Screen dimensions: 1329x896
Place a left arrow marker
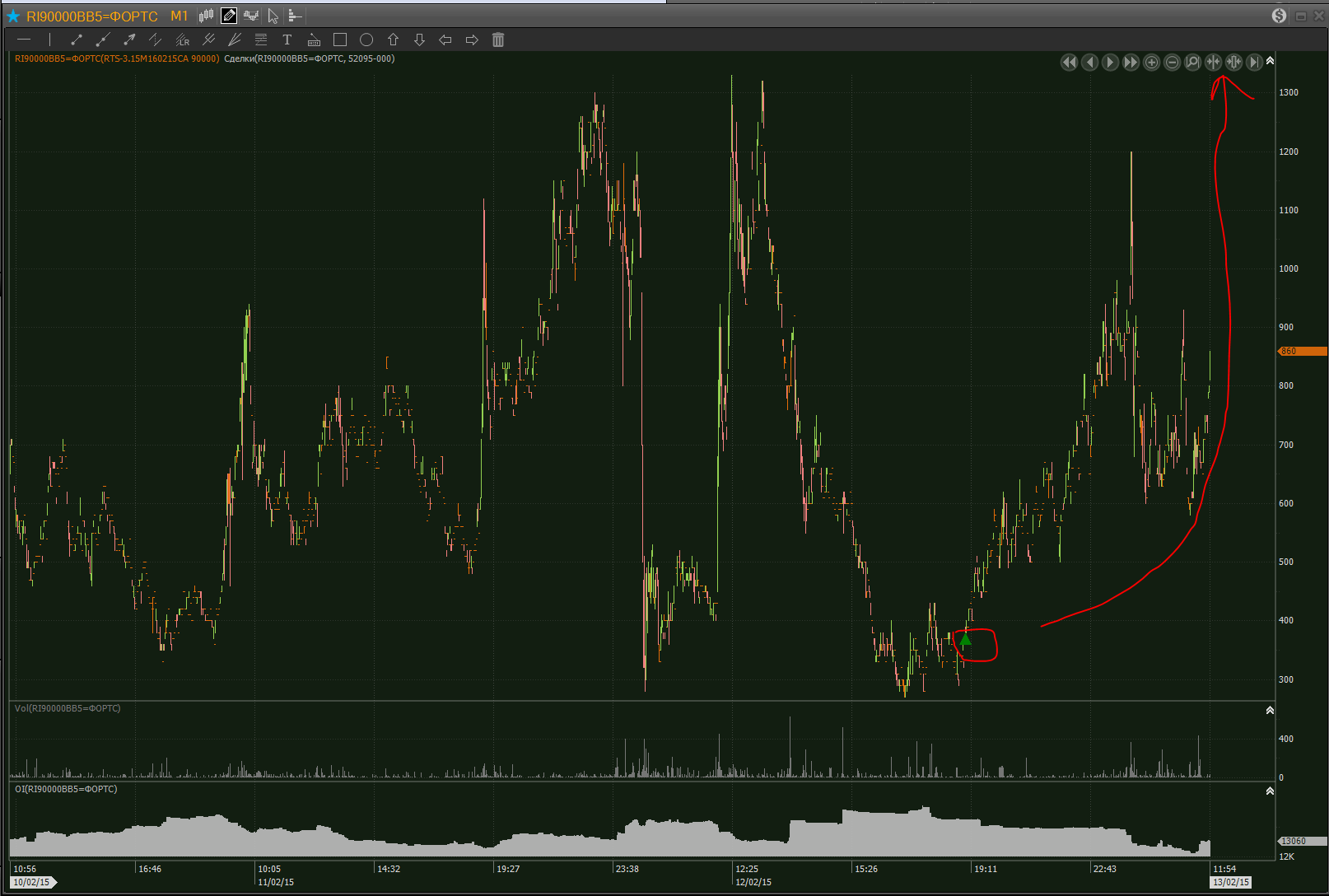[445, 40]
